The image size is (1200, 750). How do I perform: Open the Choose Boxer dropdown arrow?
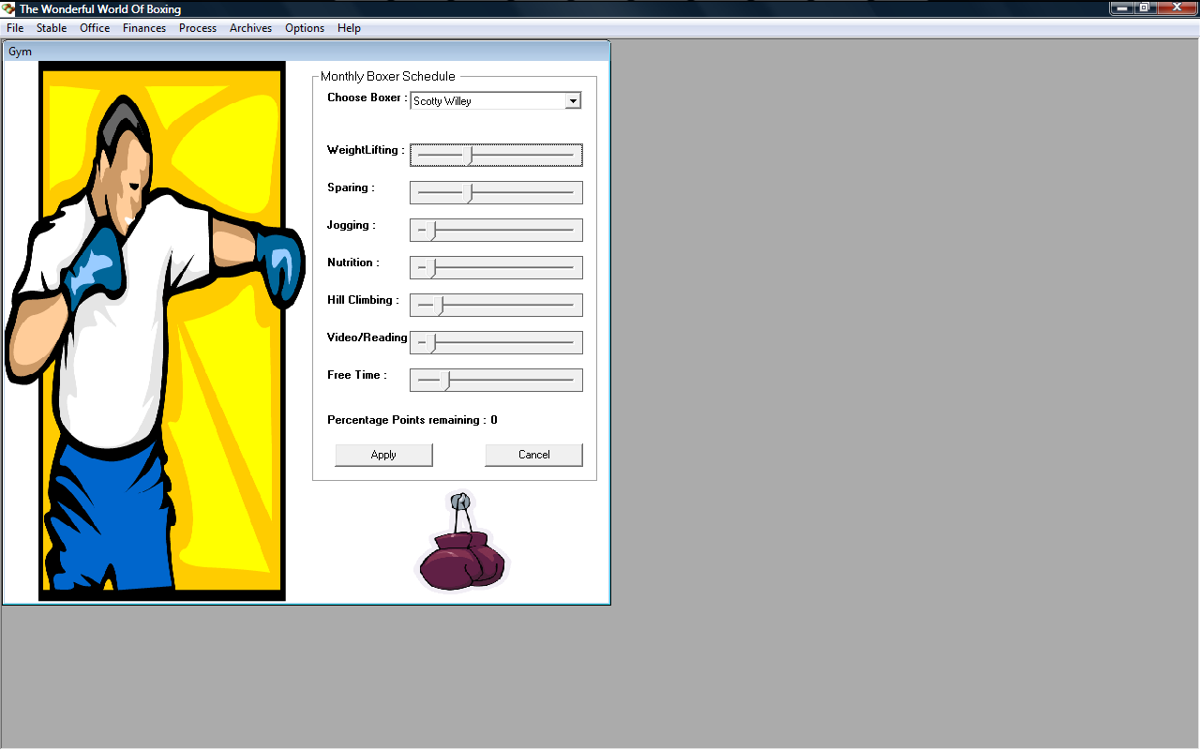click(573, 101)
